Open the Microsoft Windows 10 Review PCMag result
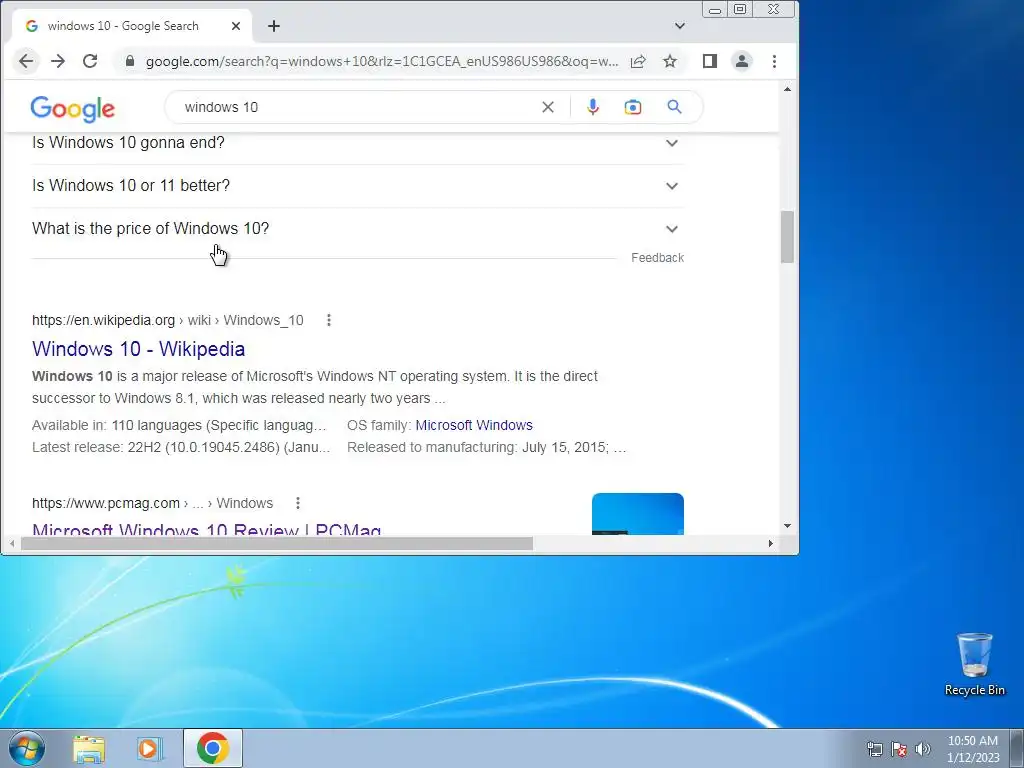 (206, 528)
